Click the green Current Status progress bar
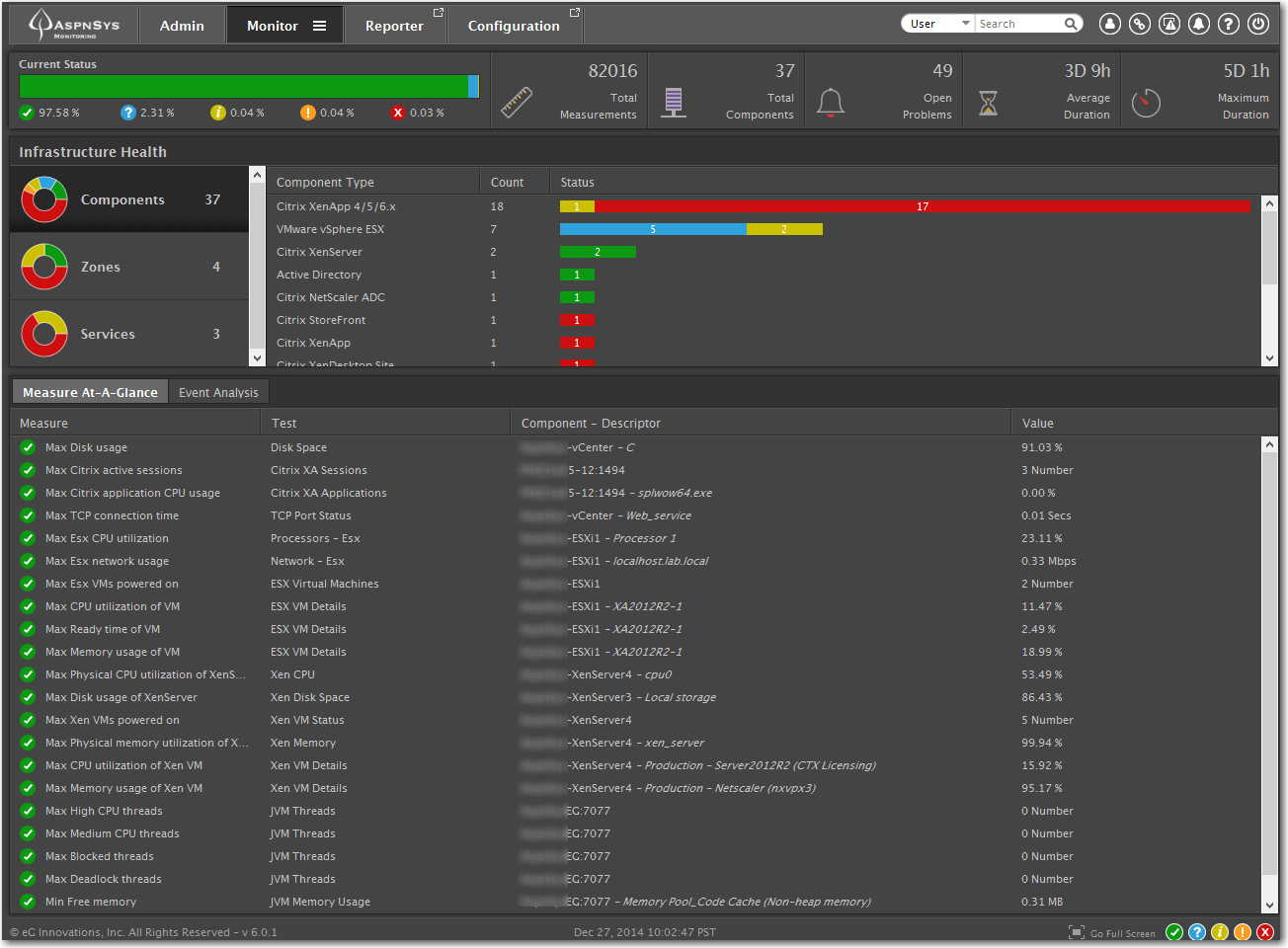 point(244,86)
